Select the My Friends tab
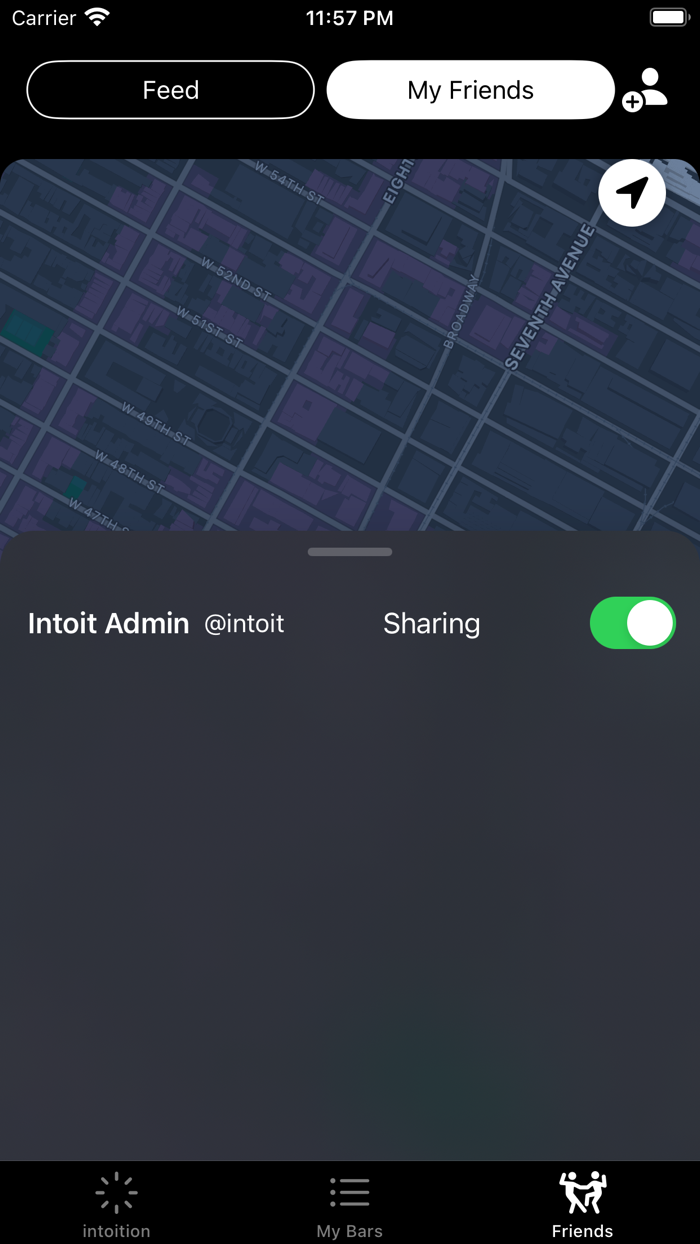This screenshot has width=700, height=1244. [470, 90]
